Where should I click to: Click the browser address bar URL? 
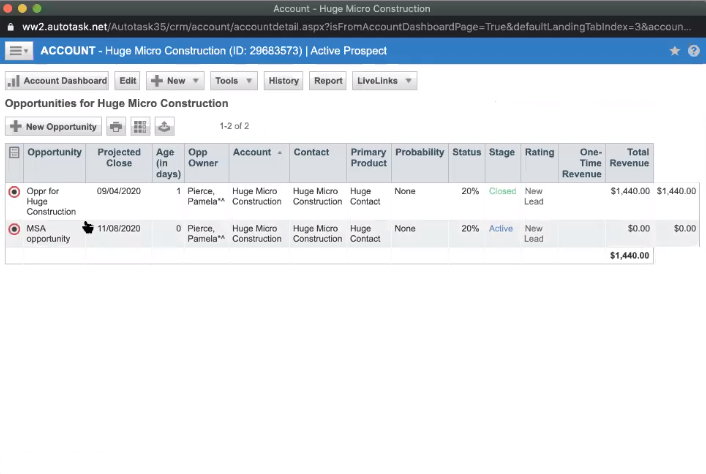(357, 27)
